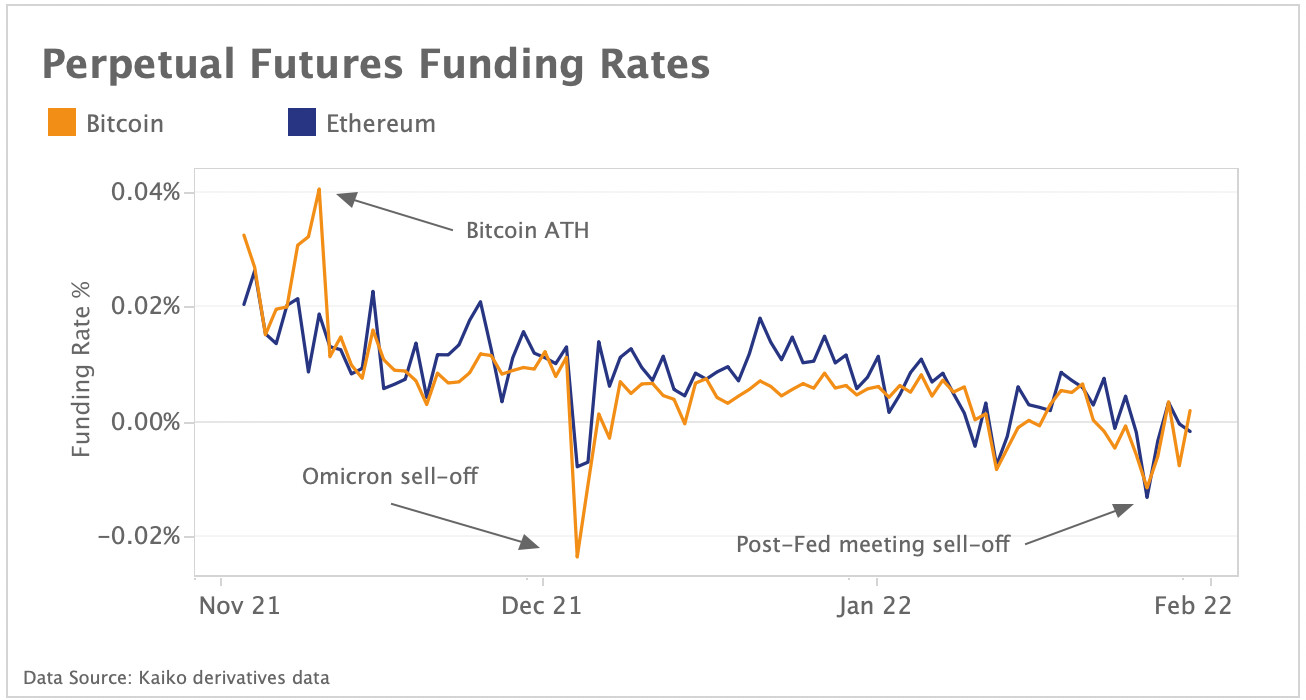1306x700 pixels.
Task: Click the orange Bitcoin legend swatch
Action: [x=61, y=123]
